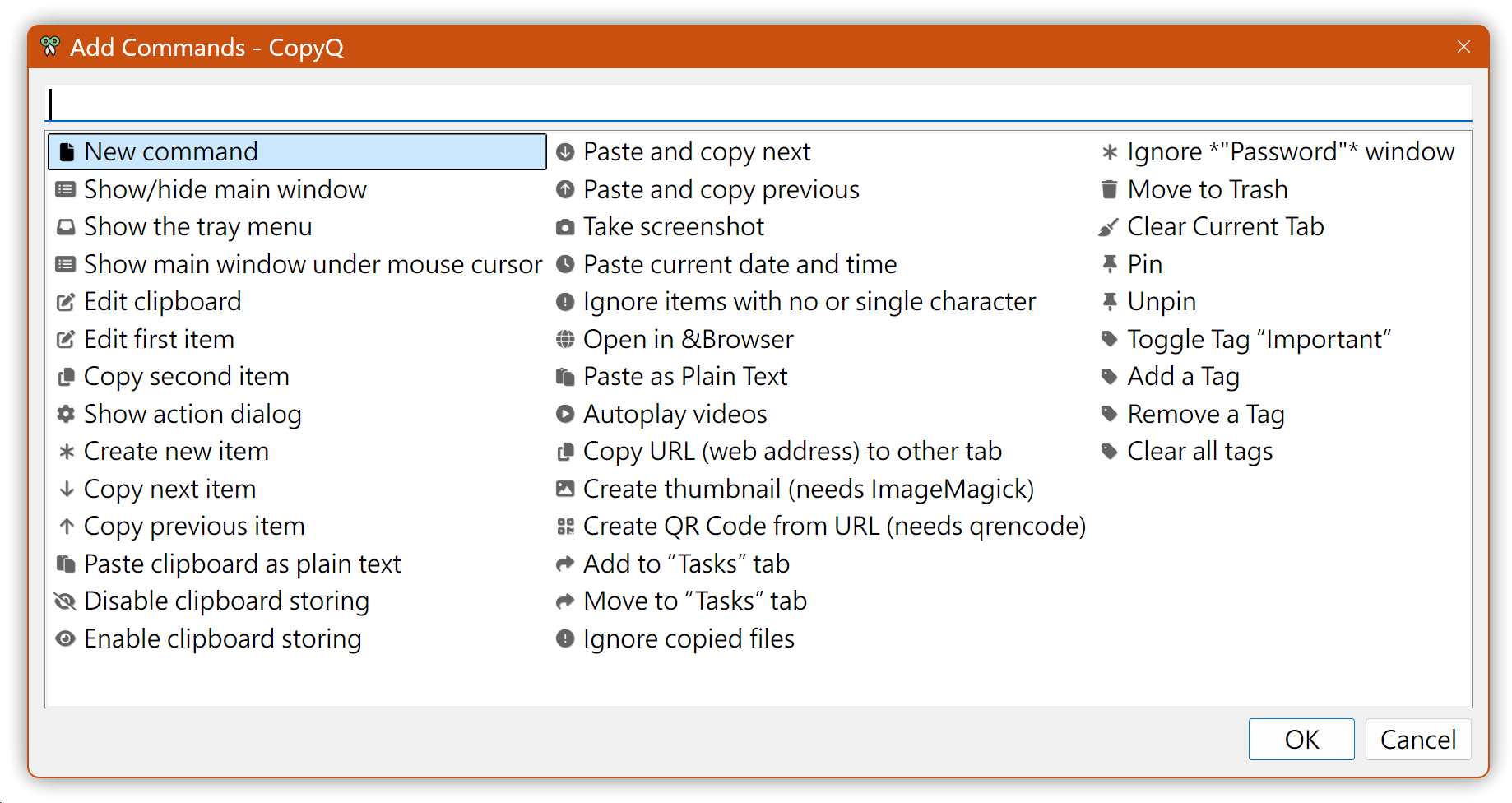Click the trash icon for Move to Trash
The width and height of the screenshot is (1512, 803).
(x=1109, y=190)
